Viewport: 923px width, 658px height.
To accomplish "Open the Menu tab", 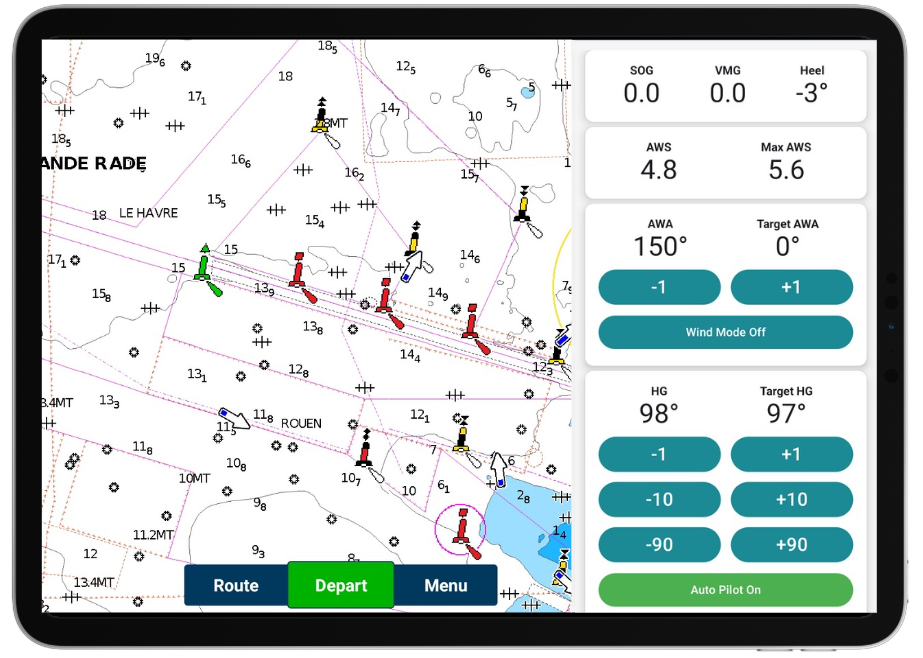I will (446, 586).
